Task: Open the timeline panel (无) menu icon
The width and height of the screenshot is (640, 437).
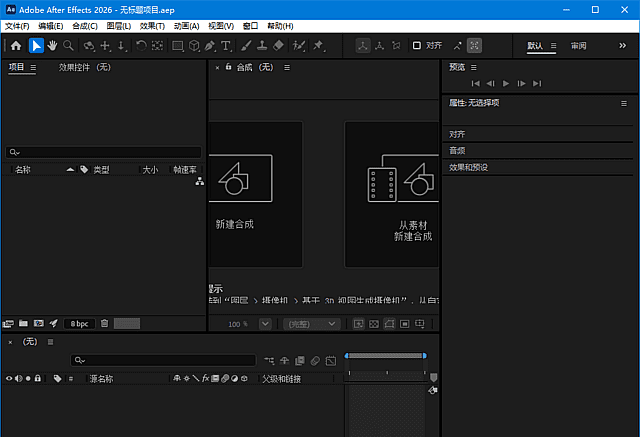Action: point(50,342)
